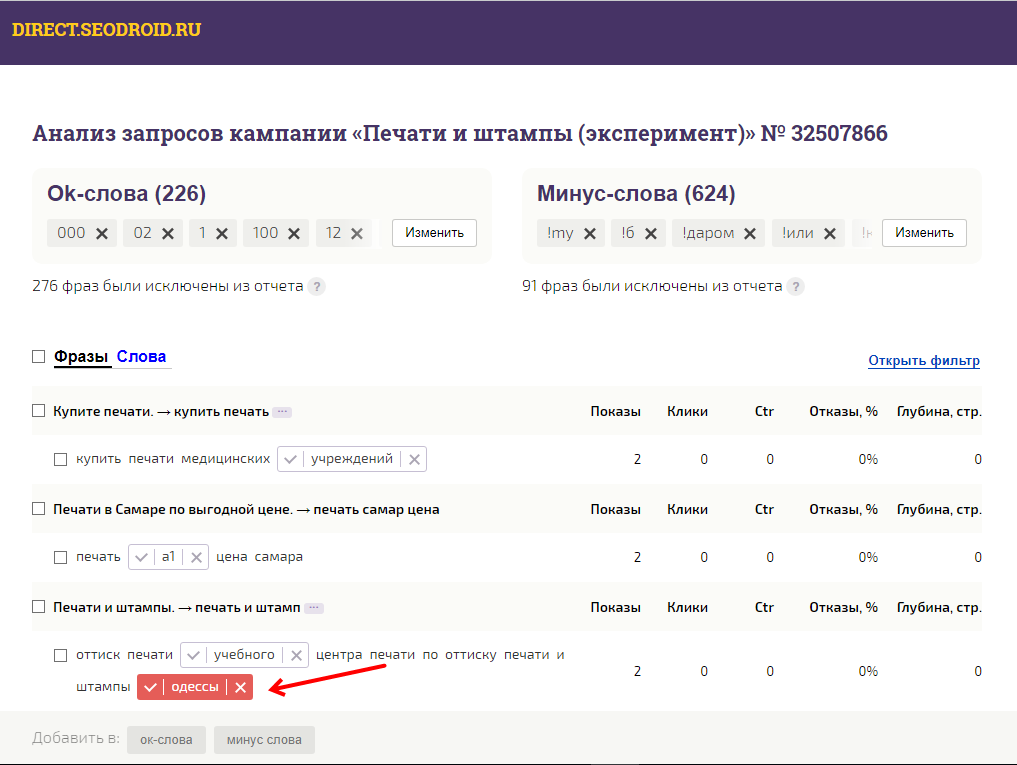The image size is (1017, 765).
Task: Click the checkmark on the word "учебного"
Action: pos(194,656)
